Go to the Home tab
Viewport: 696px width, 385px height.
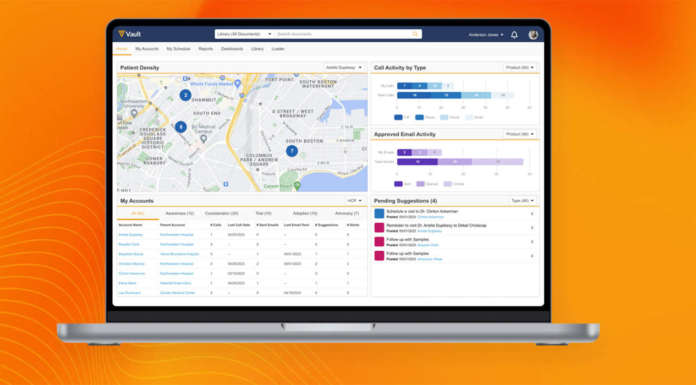point(122,49)
